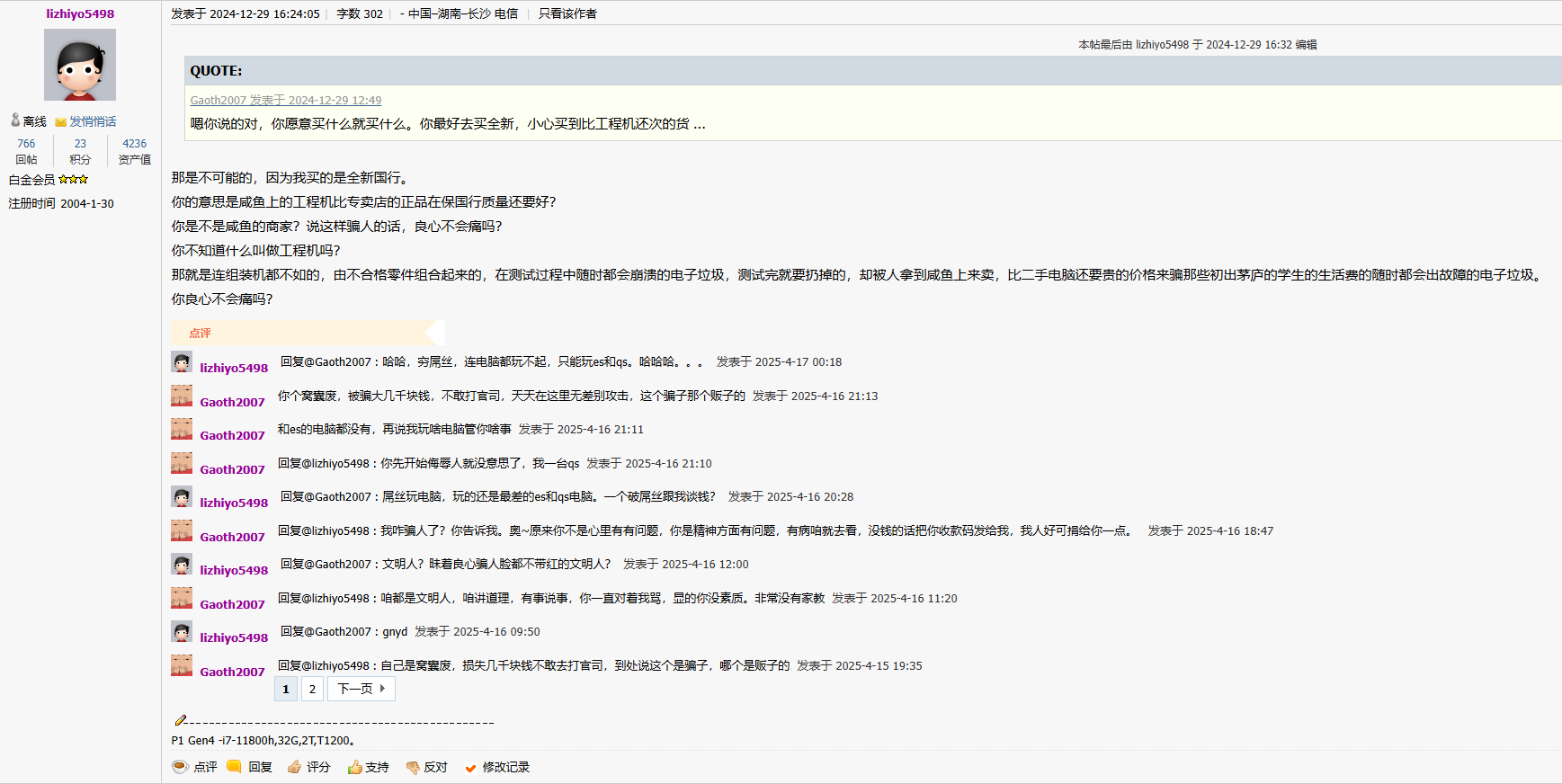Image resolution: width=1562 pixels, height=784 pixels.
Task: Click 只看该作者 to filter posts
Action: 567,13
